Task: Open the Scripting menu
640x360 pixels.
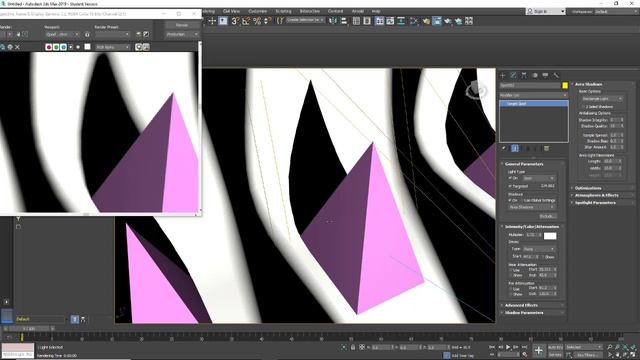Action: pos(283,11)
